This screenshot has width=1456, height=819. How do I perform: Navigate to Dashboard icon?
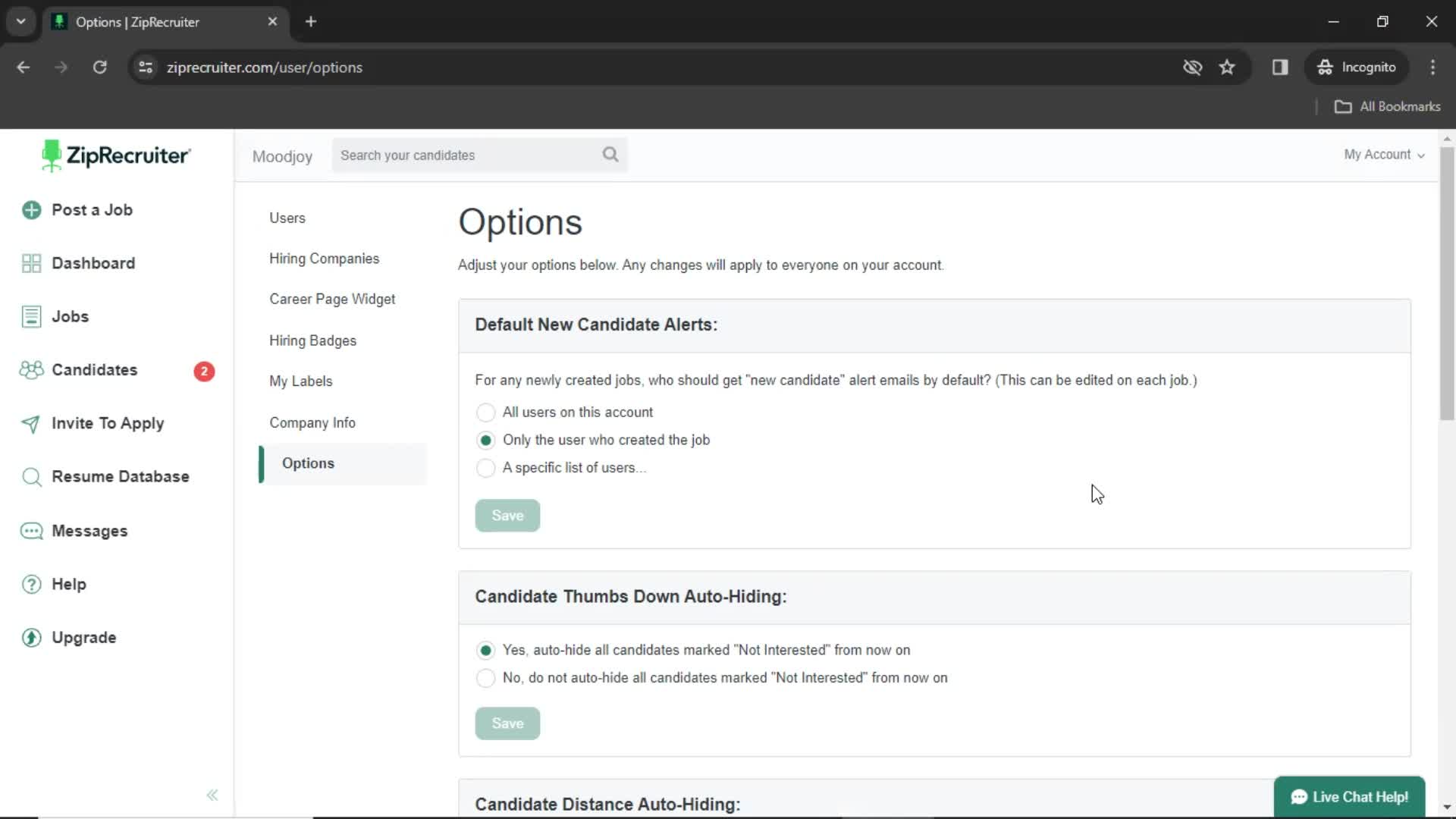tap(31, 264)
